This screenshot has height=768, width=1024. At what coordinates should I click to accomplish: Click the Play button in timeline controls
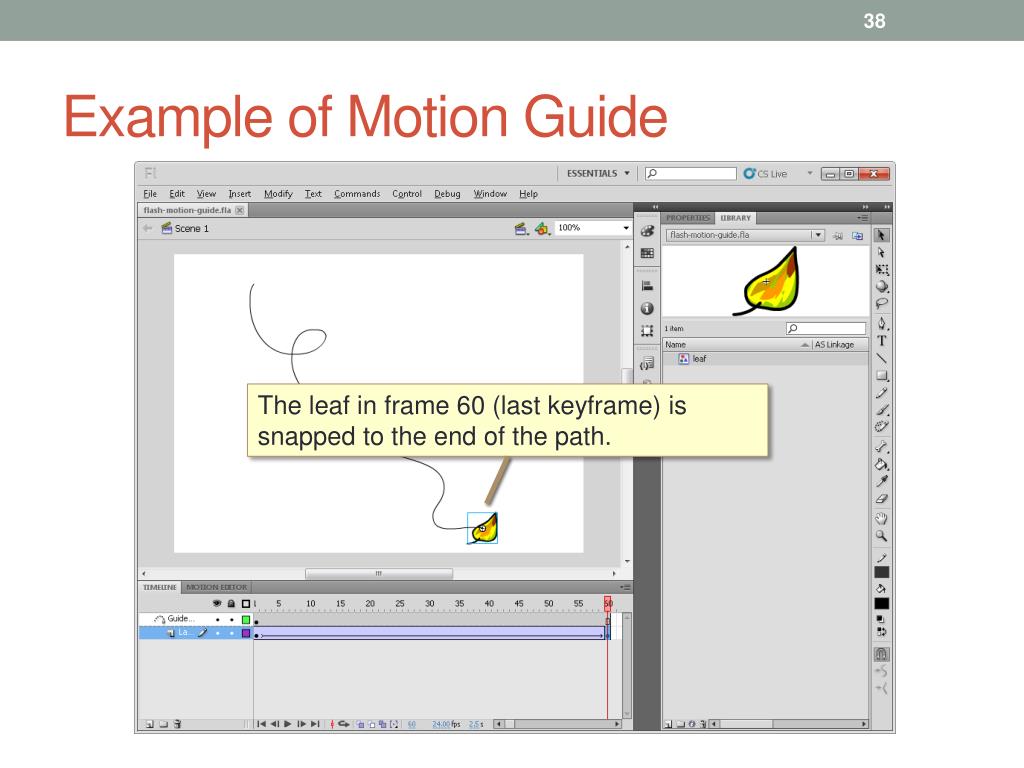click(x=288, y=724)
